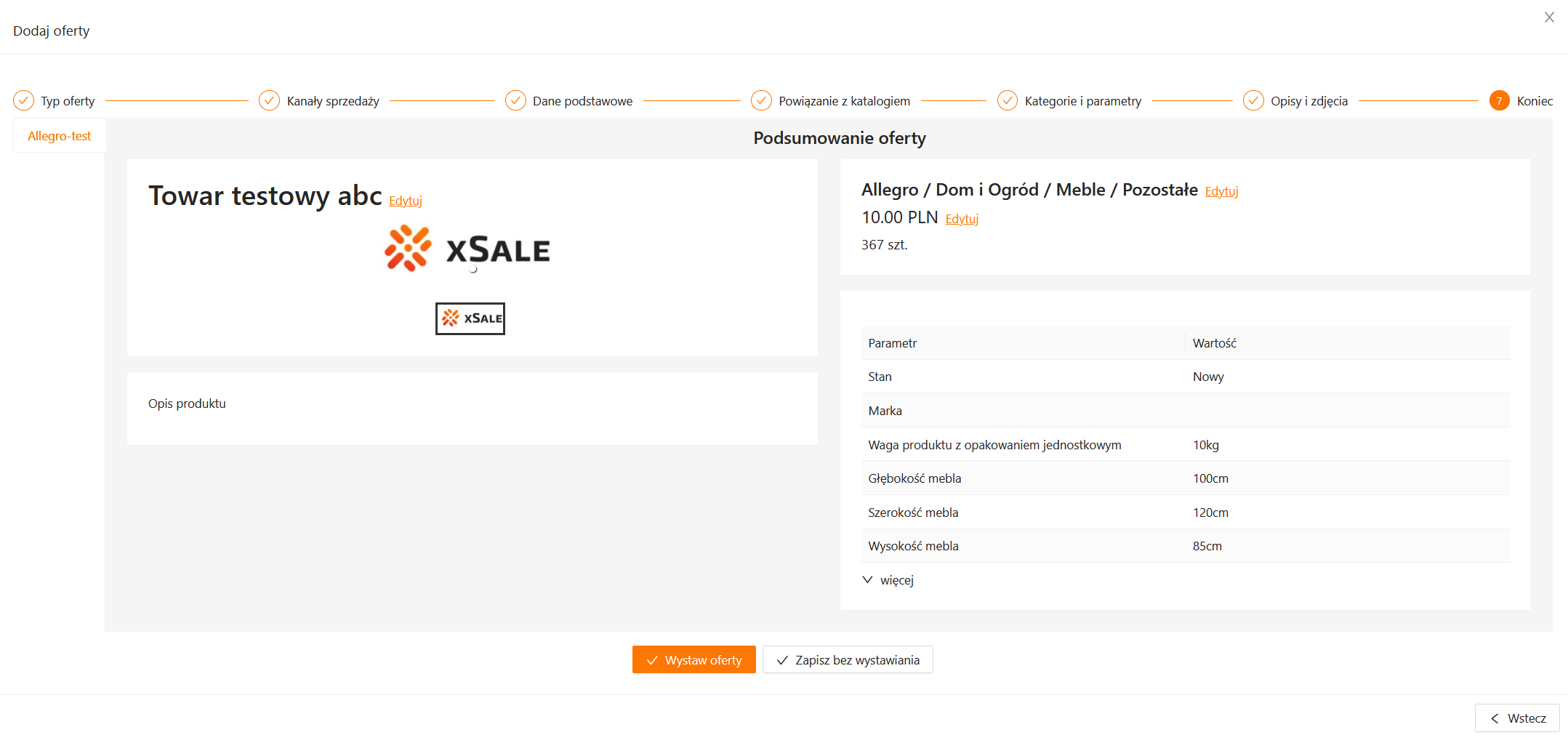This screenshot has height=735, width=1568.
Task: Edit the 10.00 PLN price
Action: click(x=962, y=219)
